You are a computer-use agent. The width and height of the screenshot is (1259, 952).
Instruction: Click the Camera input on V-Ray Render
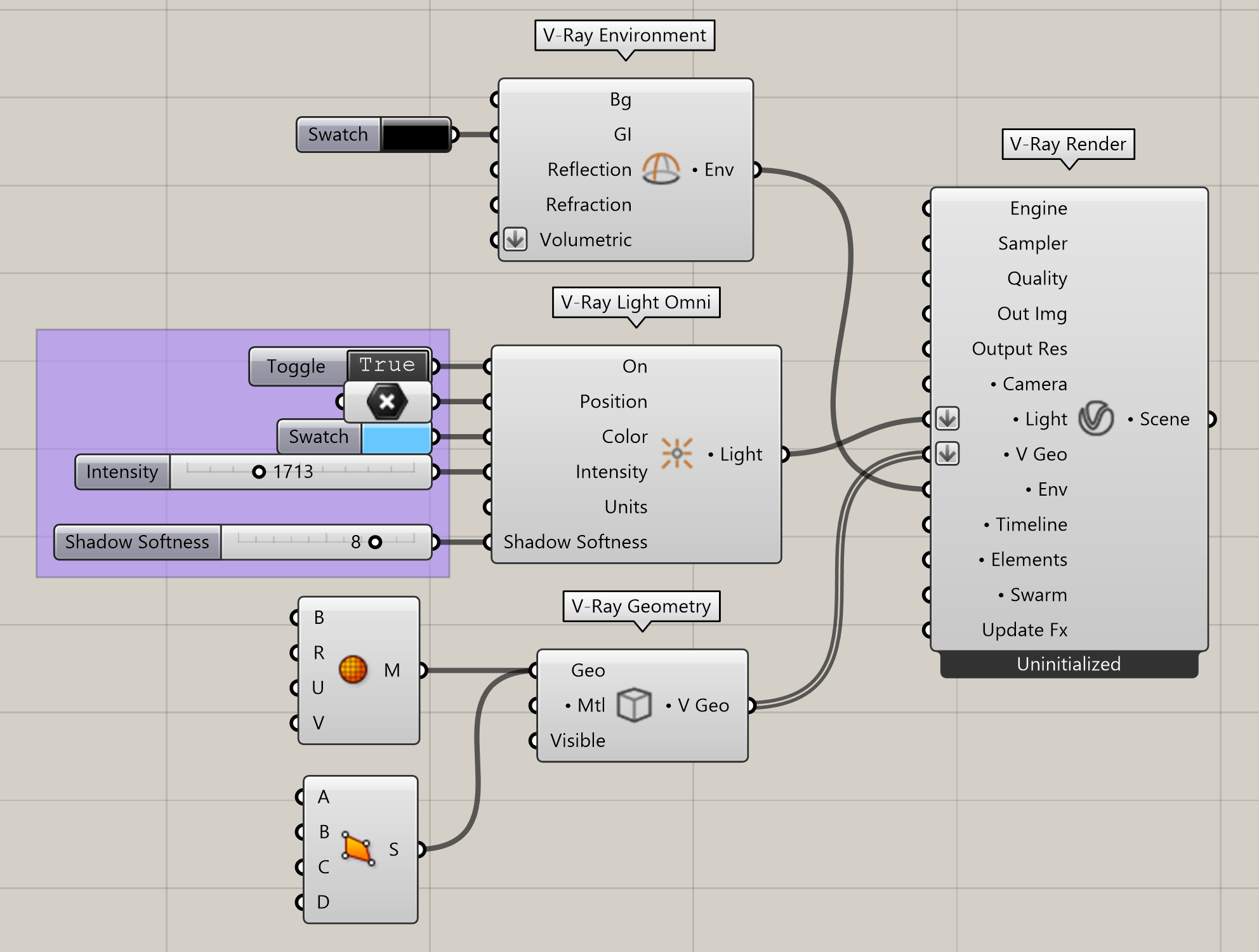[x=1034, y=384]
